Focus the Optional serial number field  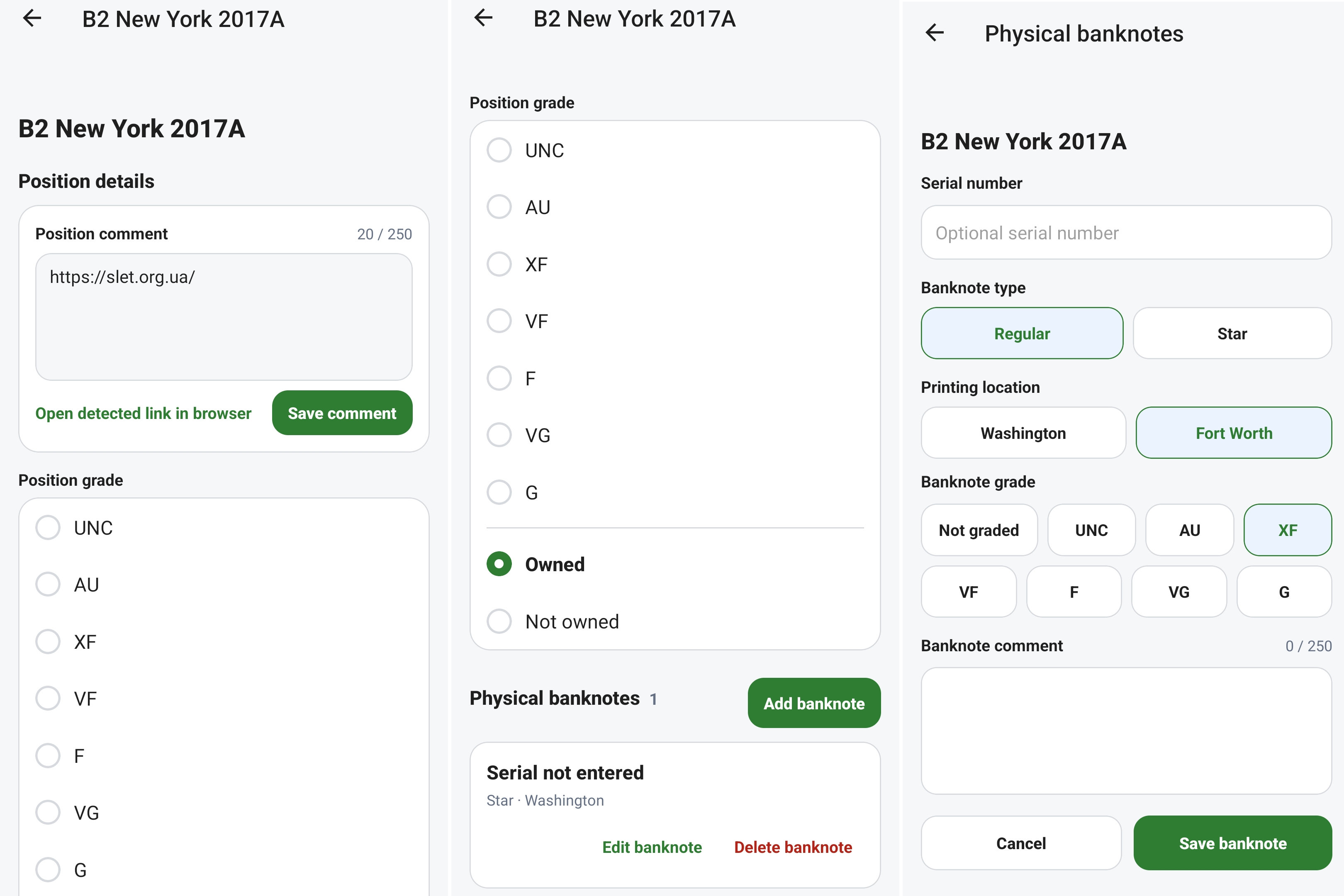1126,233
